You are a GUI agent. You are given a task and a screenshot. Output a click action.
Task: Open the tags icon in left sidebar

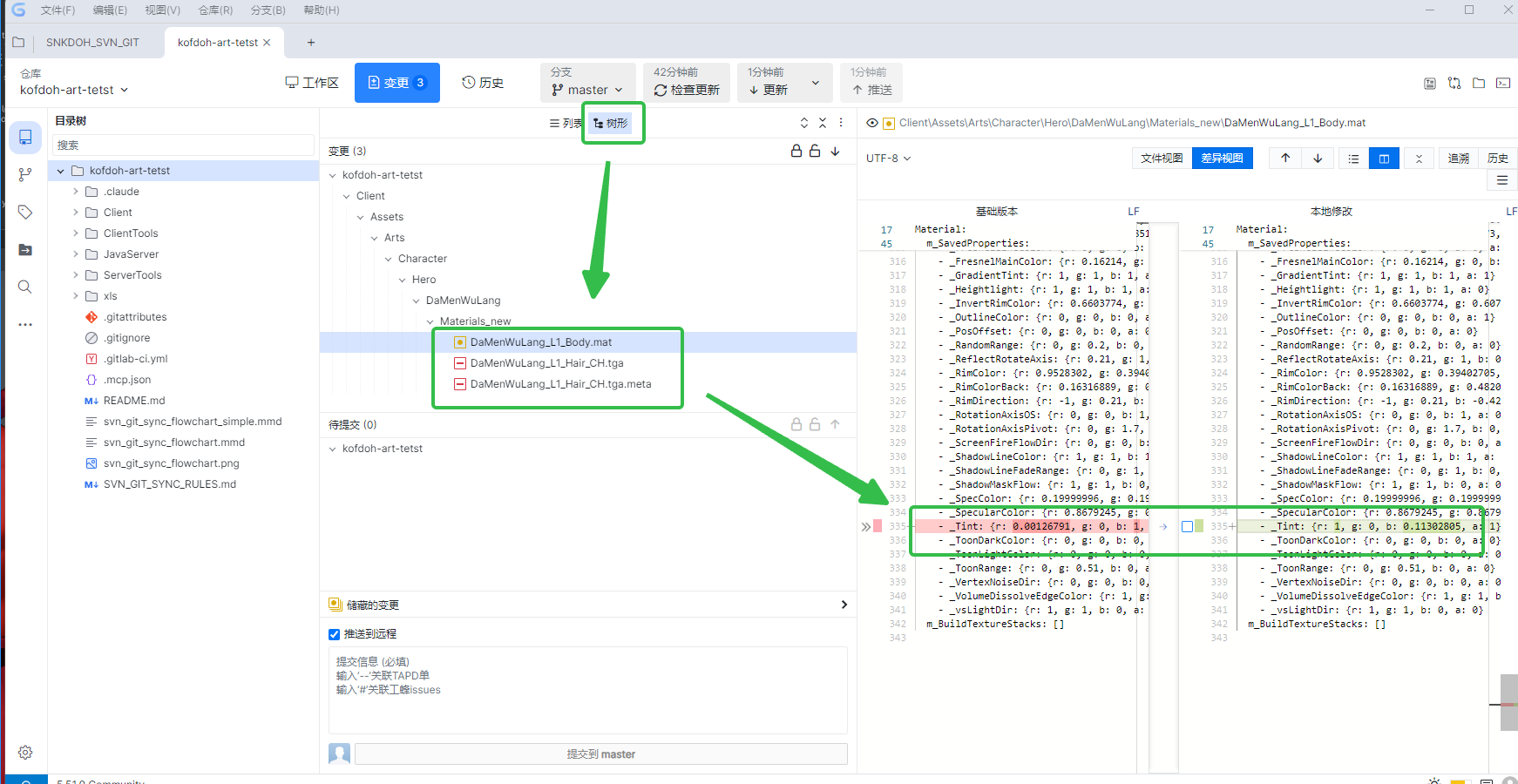tap(25, 212)
